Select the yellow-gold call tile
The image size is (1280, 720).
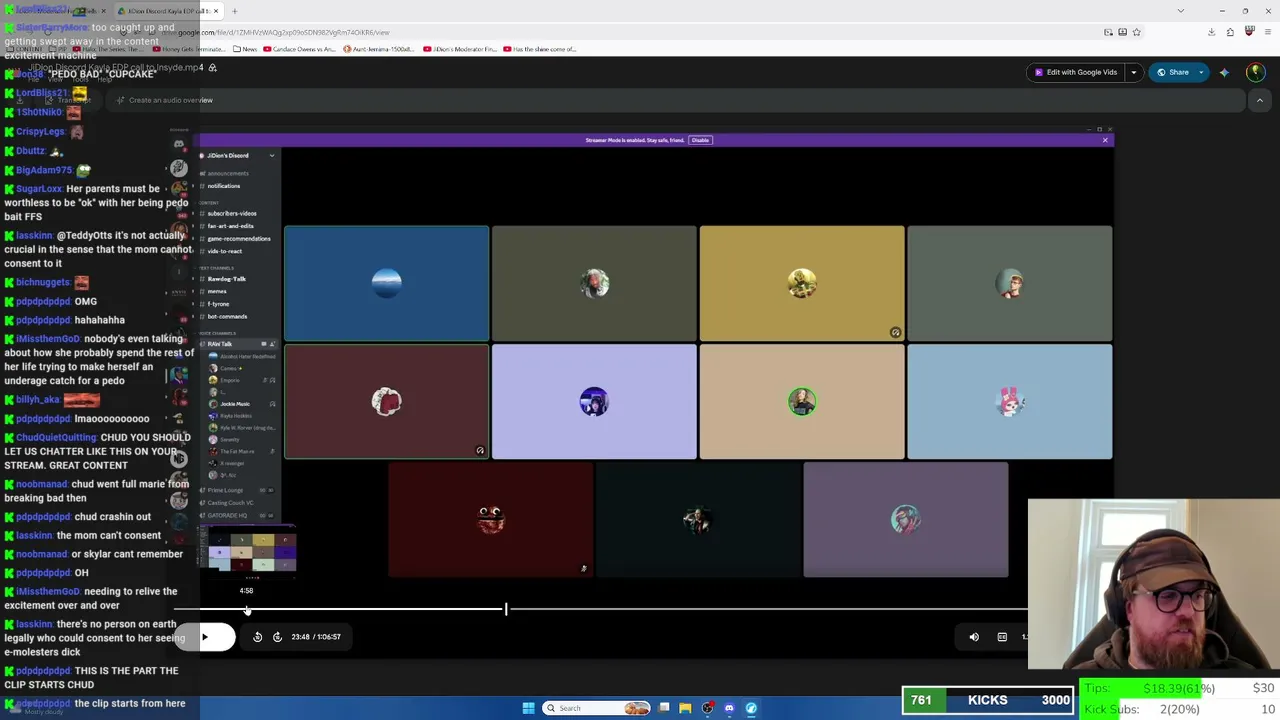802,284
